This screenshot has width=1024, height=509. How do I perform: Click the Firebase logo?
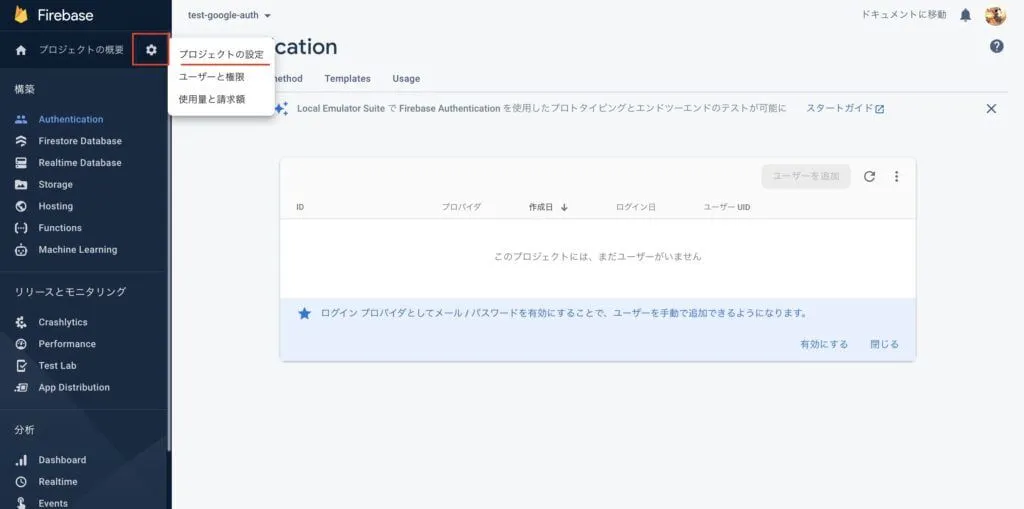pyautogui.click(x=21, y=15)
